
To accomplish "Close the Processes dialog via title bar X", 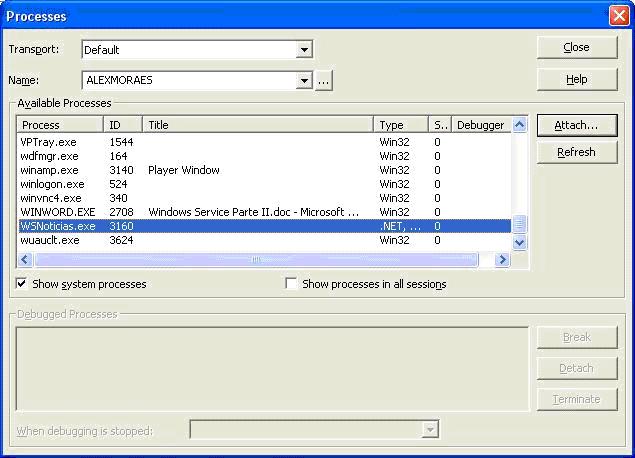I will tap(618, 15).
